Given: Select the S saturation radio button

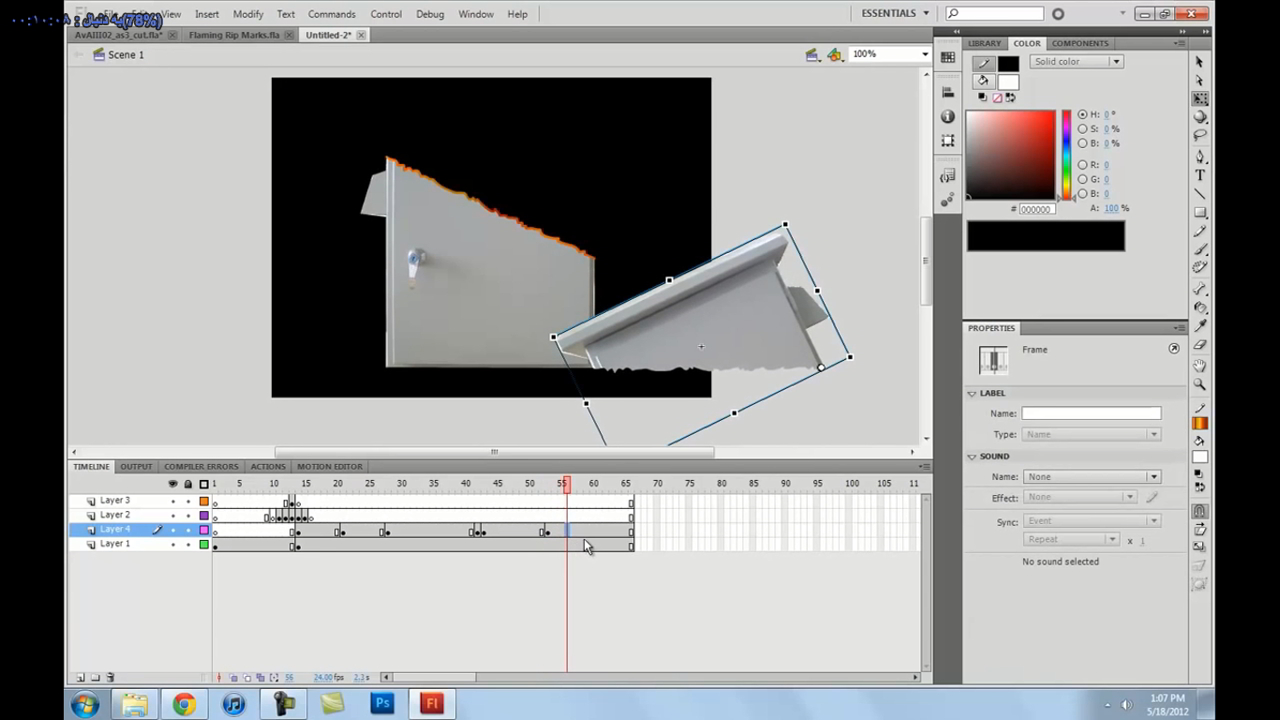Looking at the screenshot, I should click(1083, 129).
